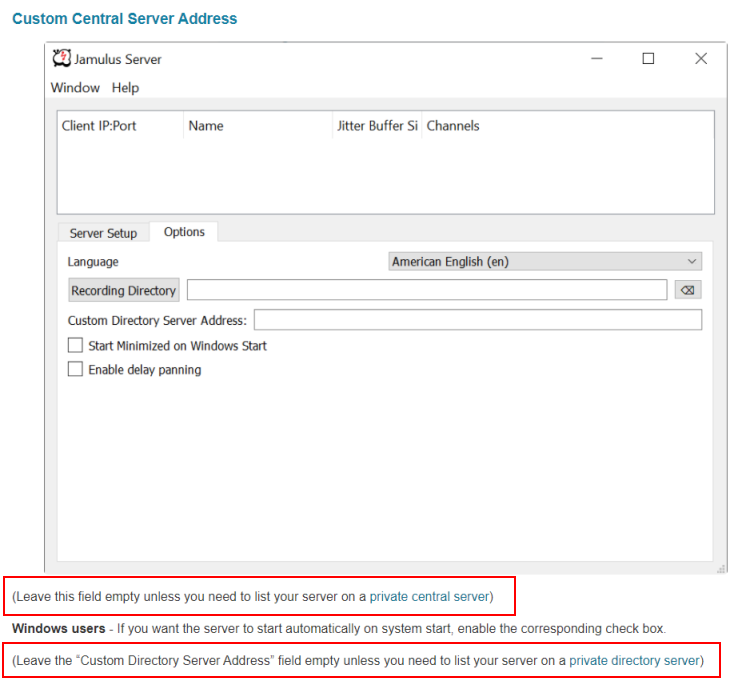Click the Client IP:Port column header

[120, 126]
